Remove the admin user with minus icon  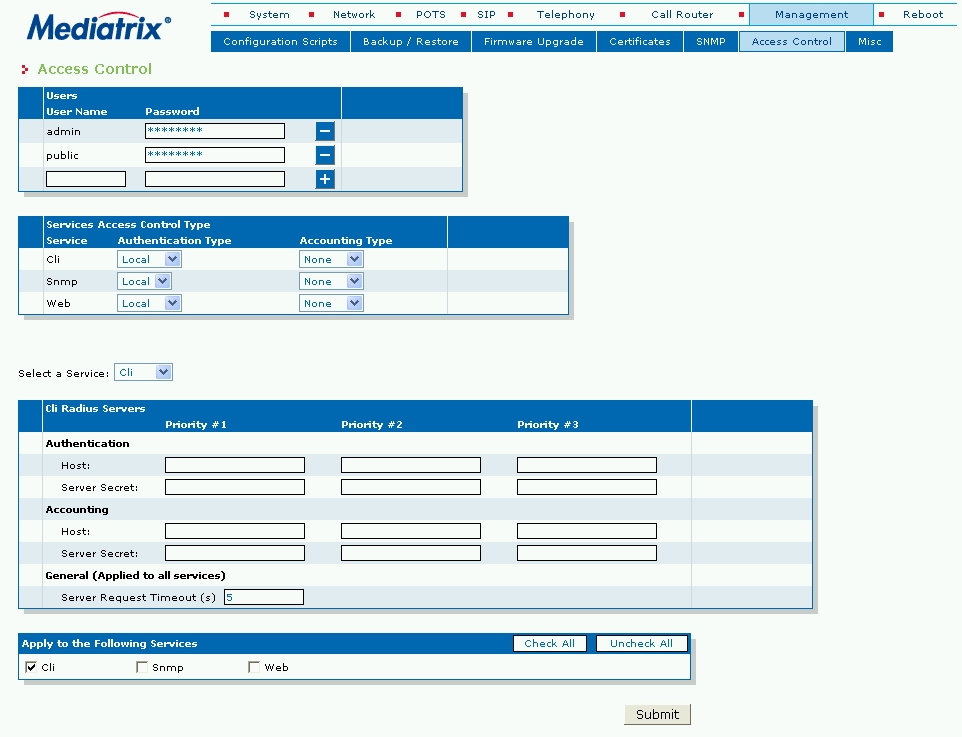click(325, 131)
